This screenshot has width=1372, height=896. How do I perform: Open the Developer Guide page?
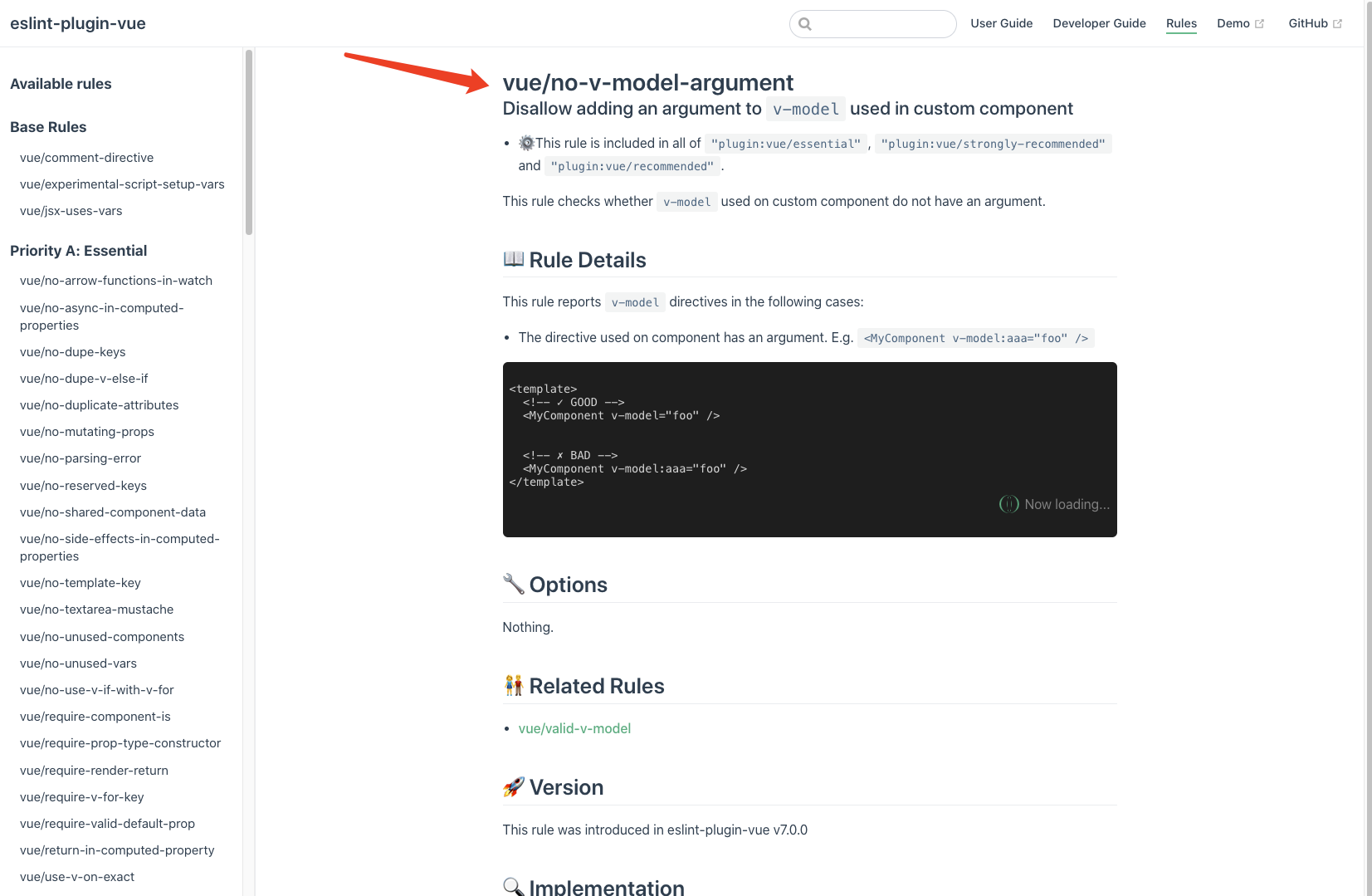coord(1099,23)
